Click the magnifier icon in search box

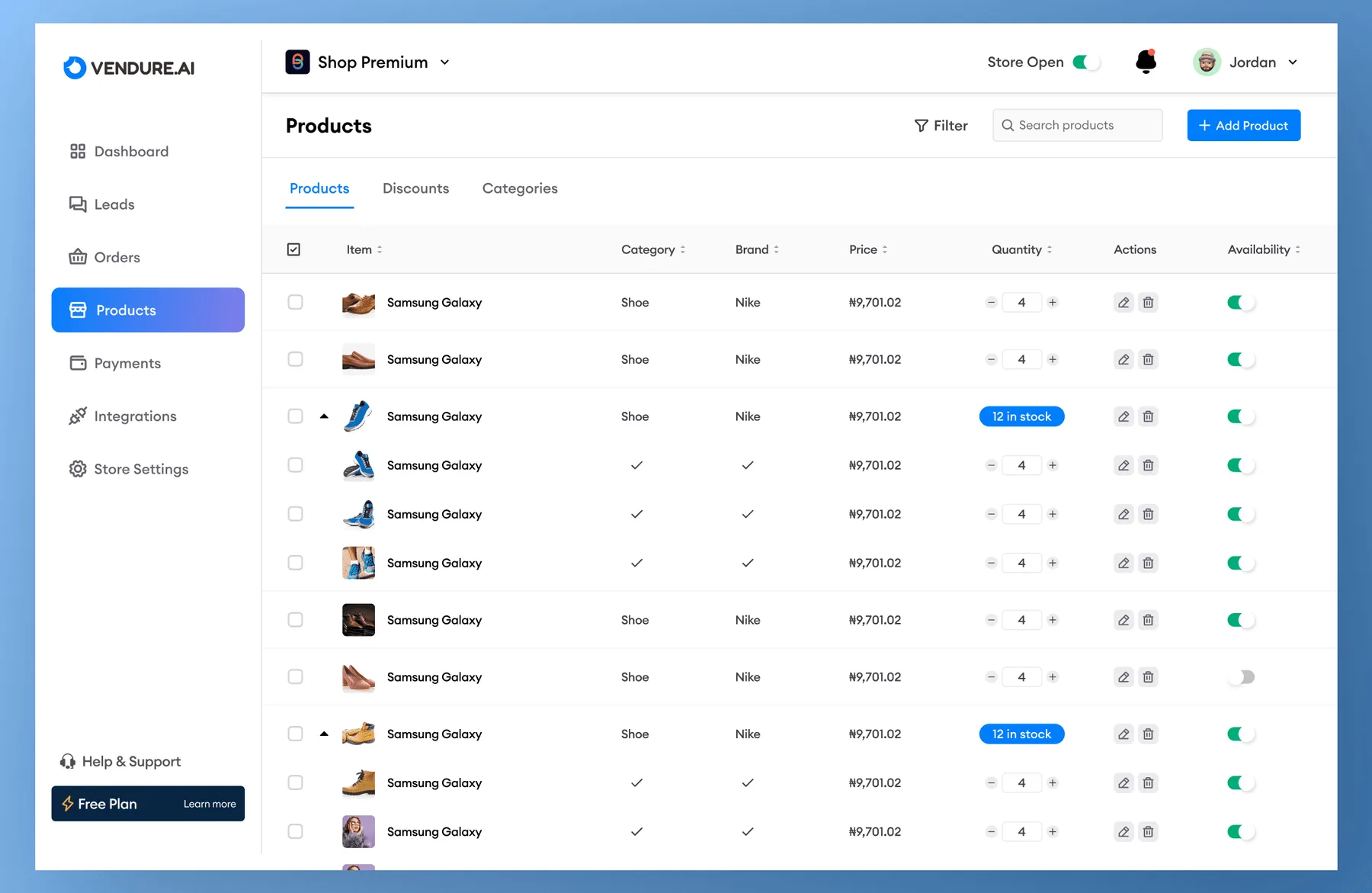tap(1008, 125)
